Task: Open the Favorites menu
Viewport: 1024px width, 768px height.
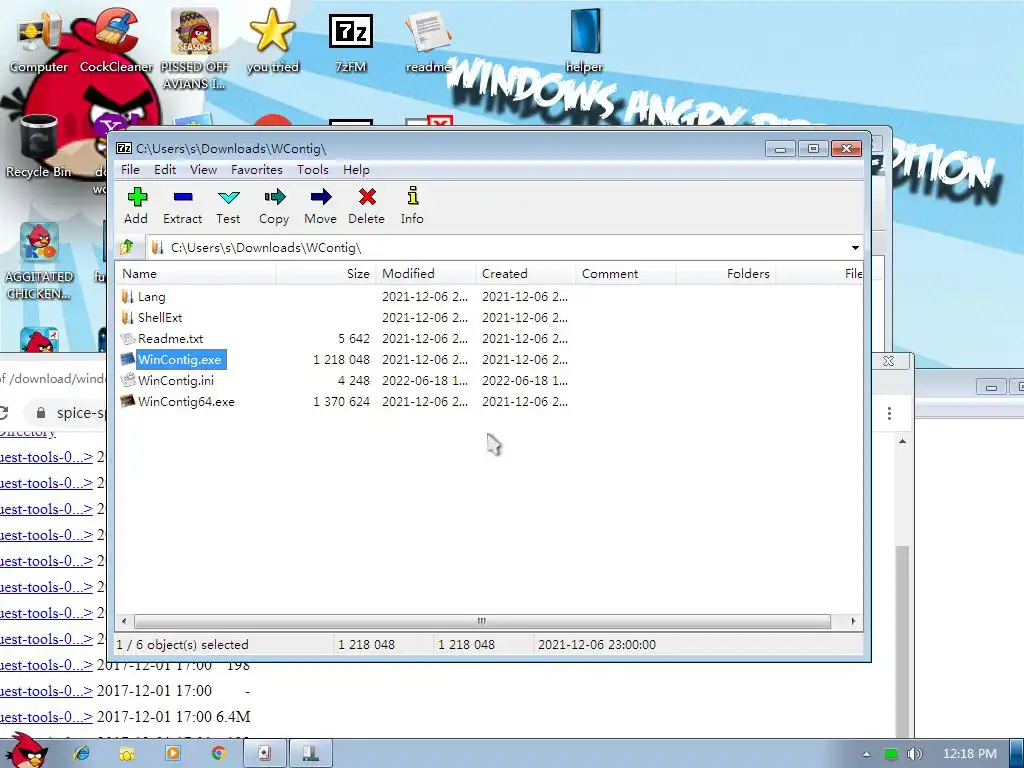Action: (x=257, y=170)
